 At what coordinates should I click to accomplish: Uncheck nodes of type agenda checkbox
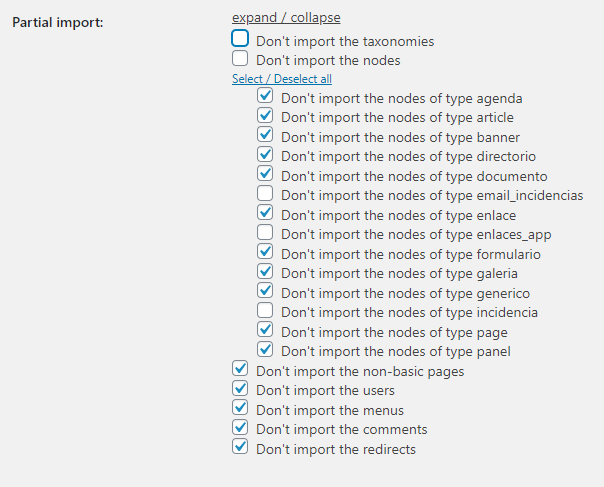[x=265, y=97]
